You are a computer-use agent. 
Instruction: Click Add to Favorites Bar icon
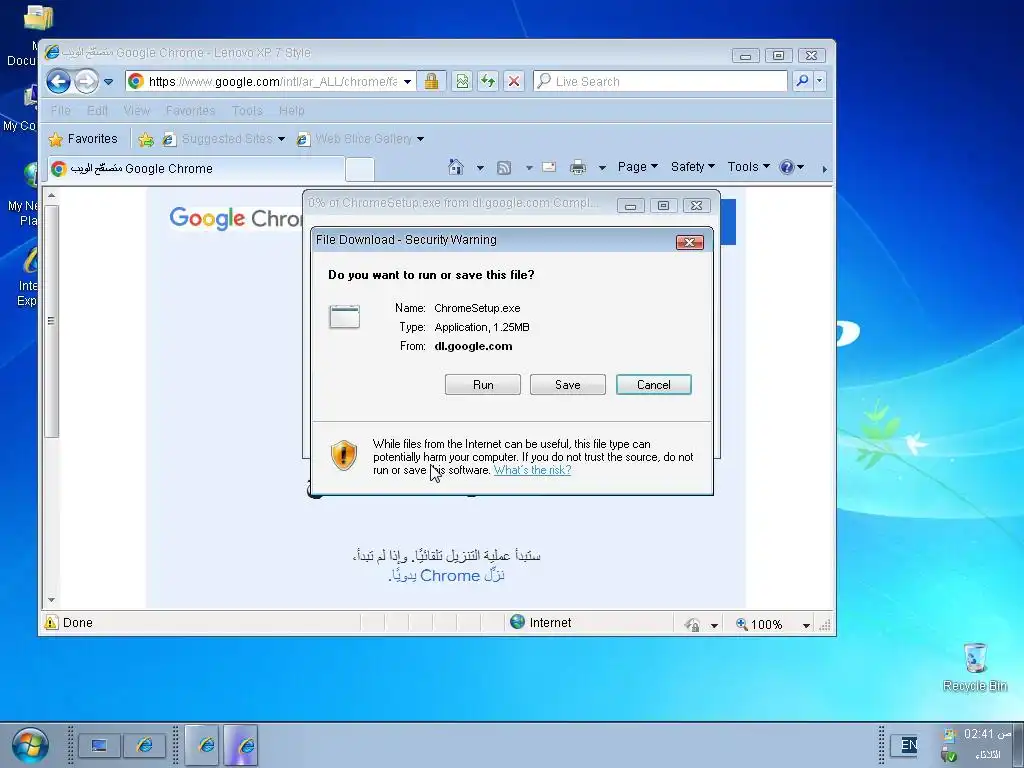146,139
